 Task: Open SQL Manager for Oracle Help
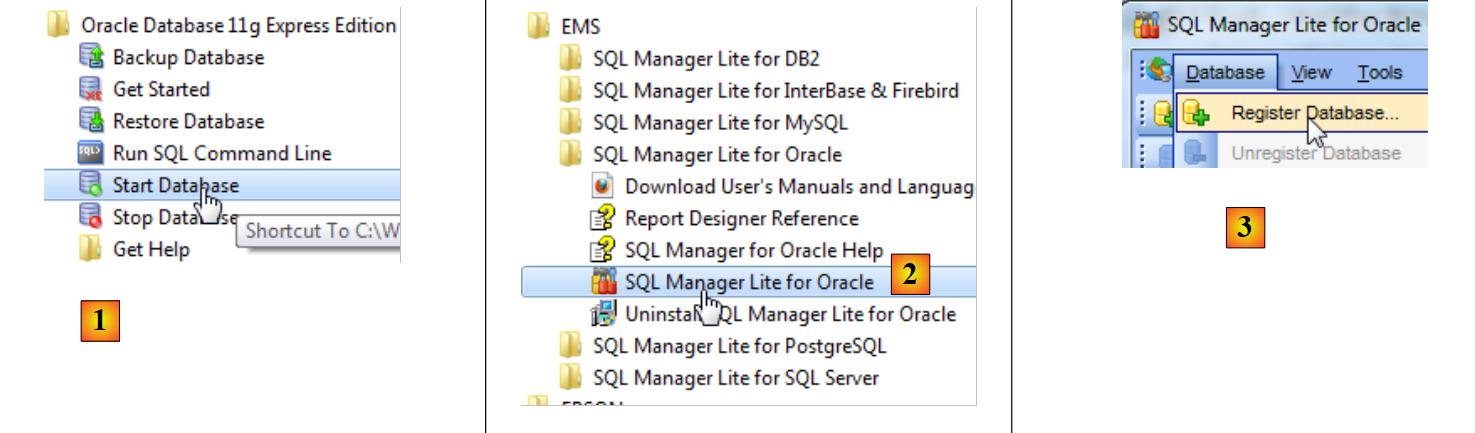(x=753, y=251)
